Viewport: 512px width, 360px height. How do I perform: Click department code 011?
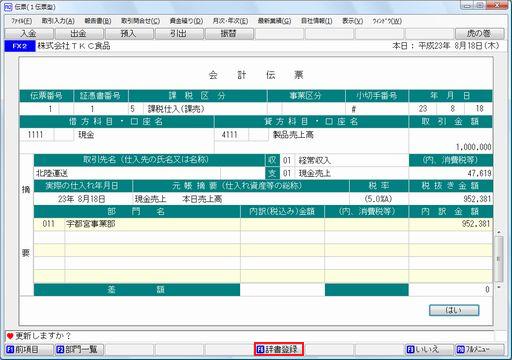point(49,224)
